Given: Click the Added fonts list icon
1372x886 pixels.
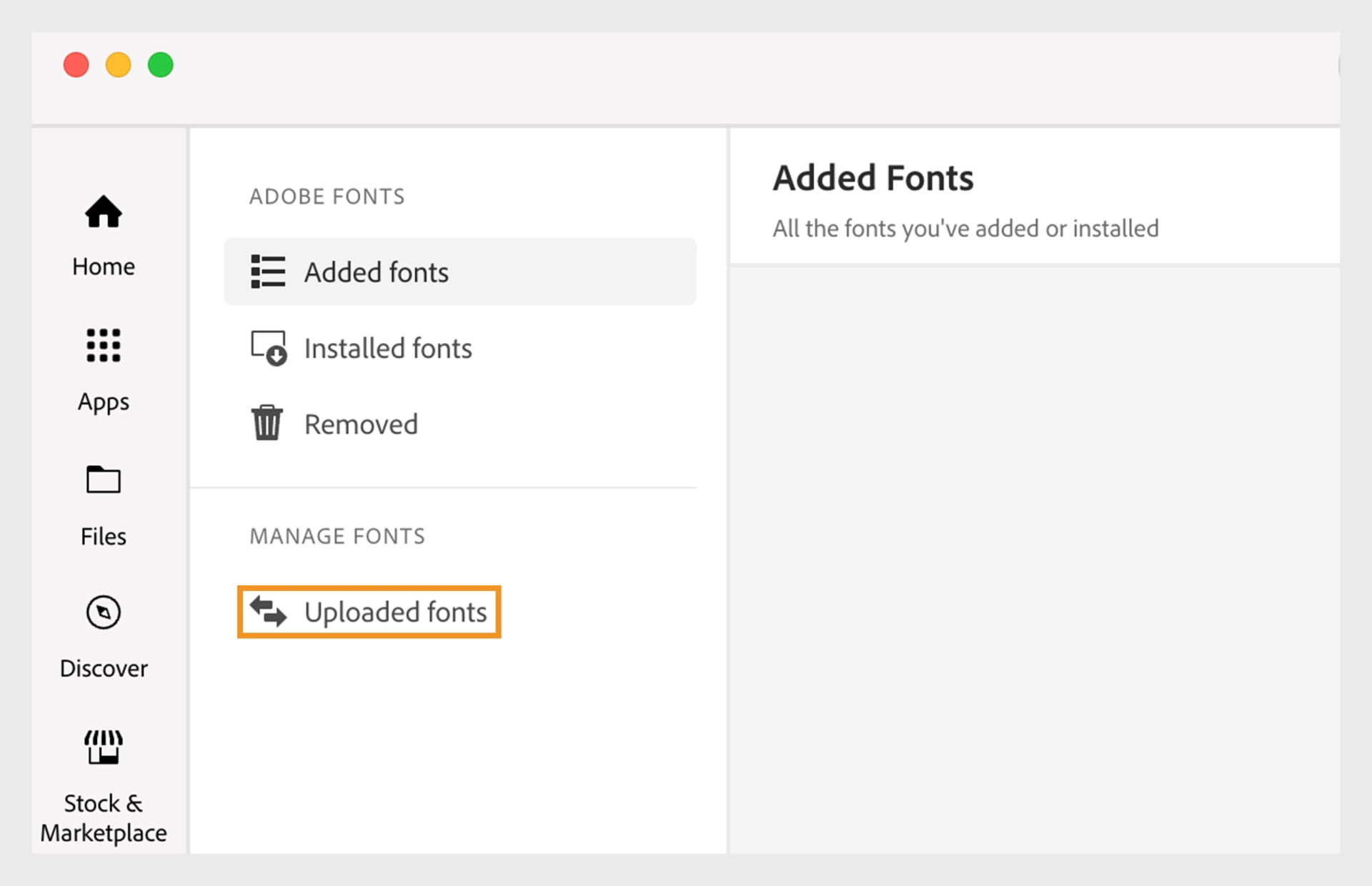Looking at the screenshot, I should [x=268, y=272].
